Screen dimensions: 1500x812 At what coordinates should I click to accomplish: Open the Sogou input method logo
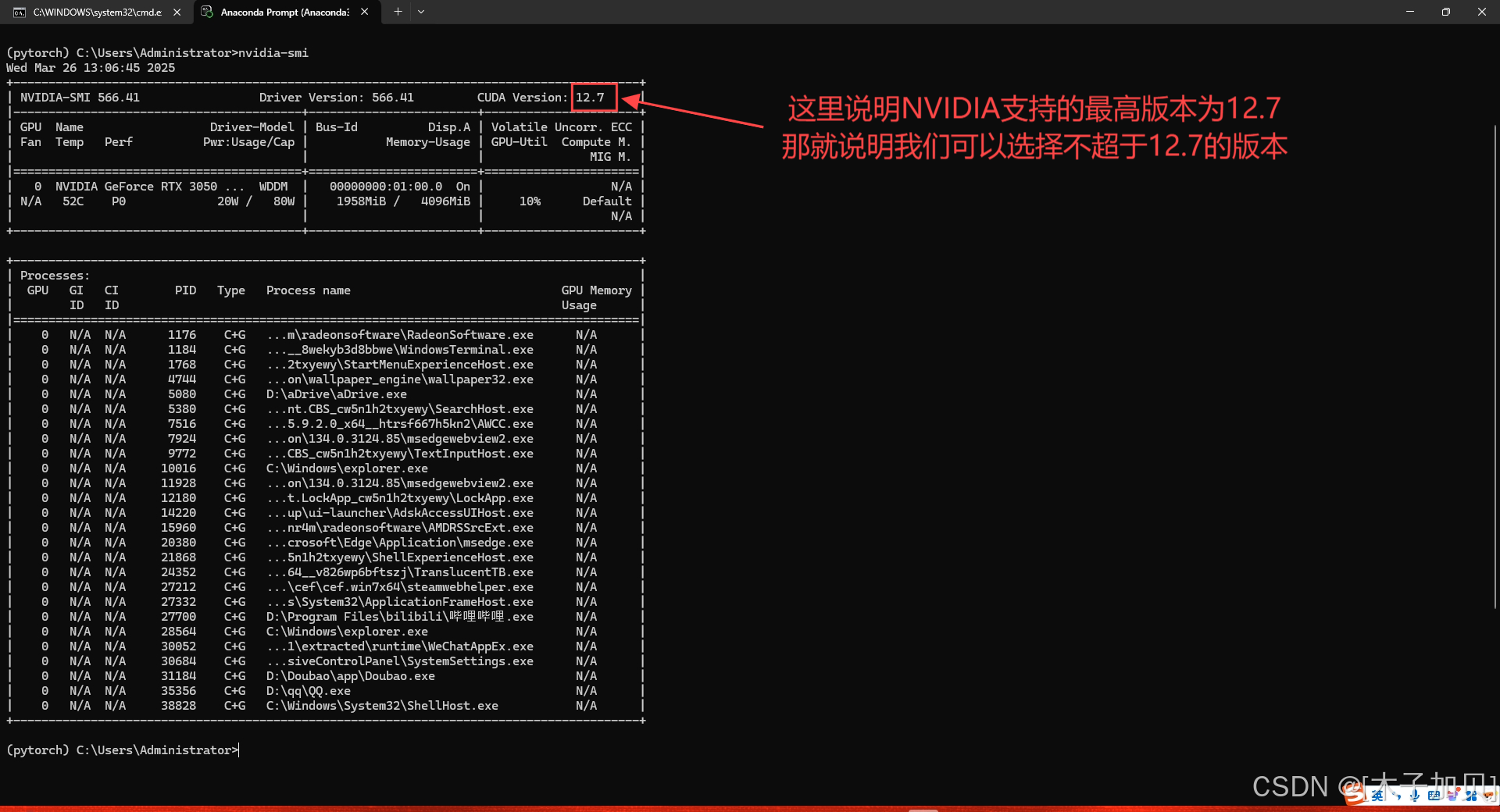pos(1355,795)
